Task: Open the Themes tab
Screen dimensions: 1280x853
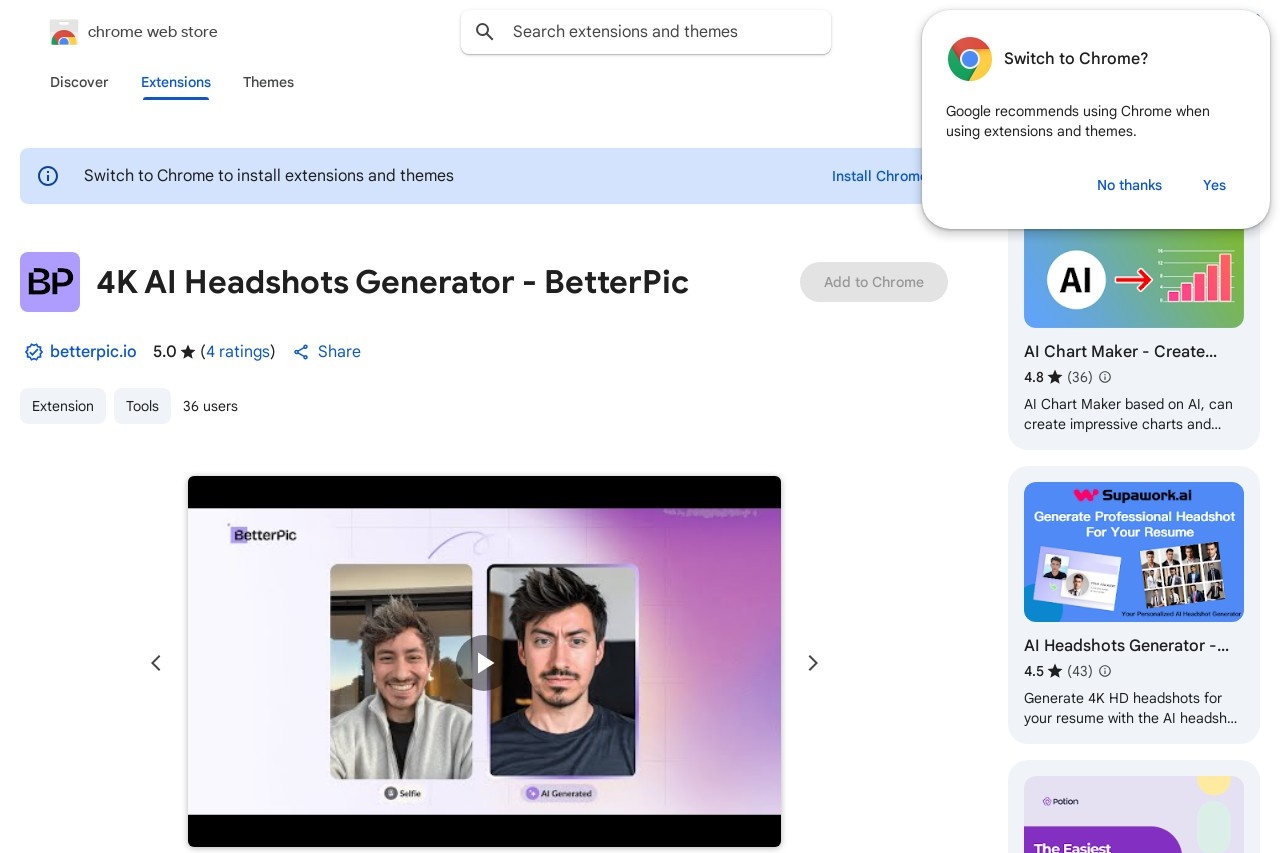Action: [268, 82]
